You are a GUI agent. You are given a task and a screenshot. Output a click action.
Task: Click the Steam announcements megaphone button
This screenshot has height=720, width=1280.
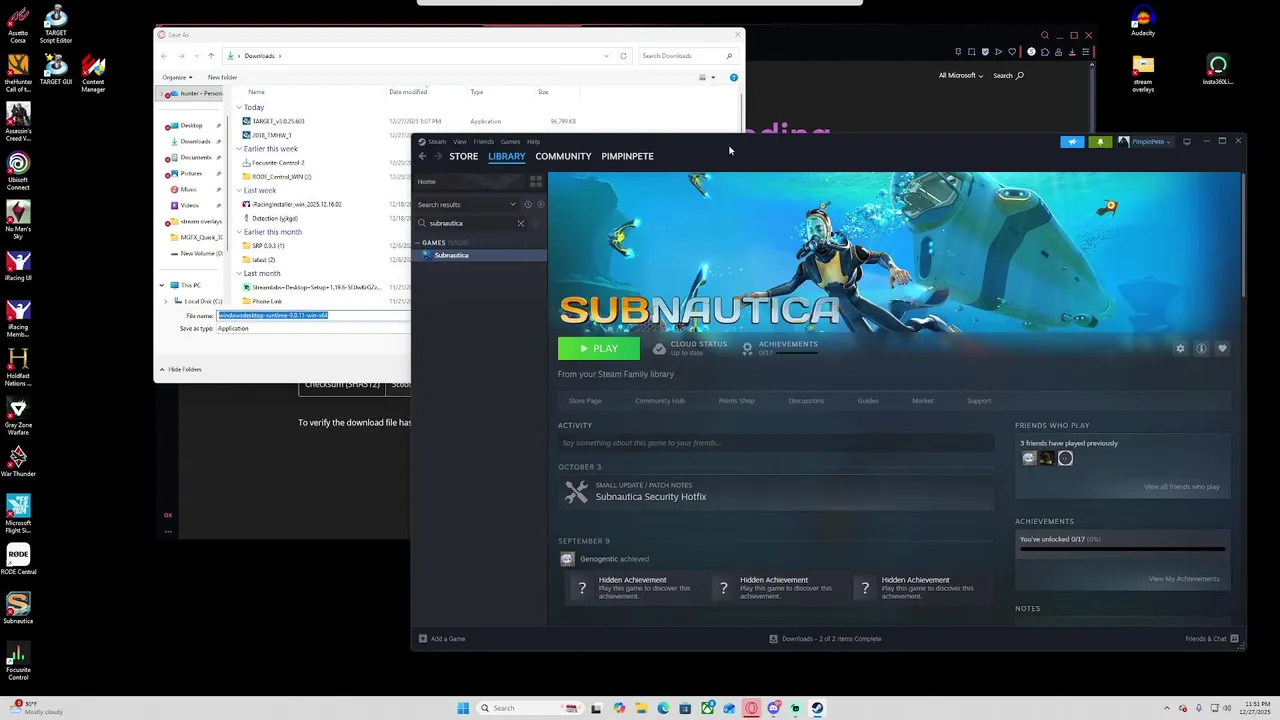[x=1072, y=141]
